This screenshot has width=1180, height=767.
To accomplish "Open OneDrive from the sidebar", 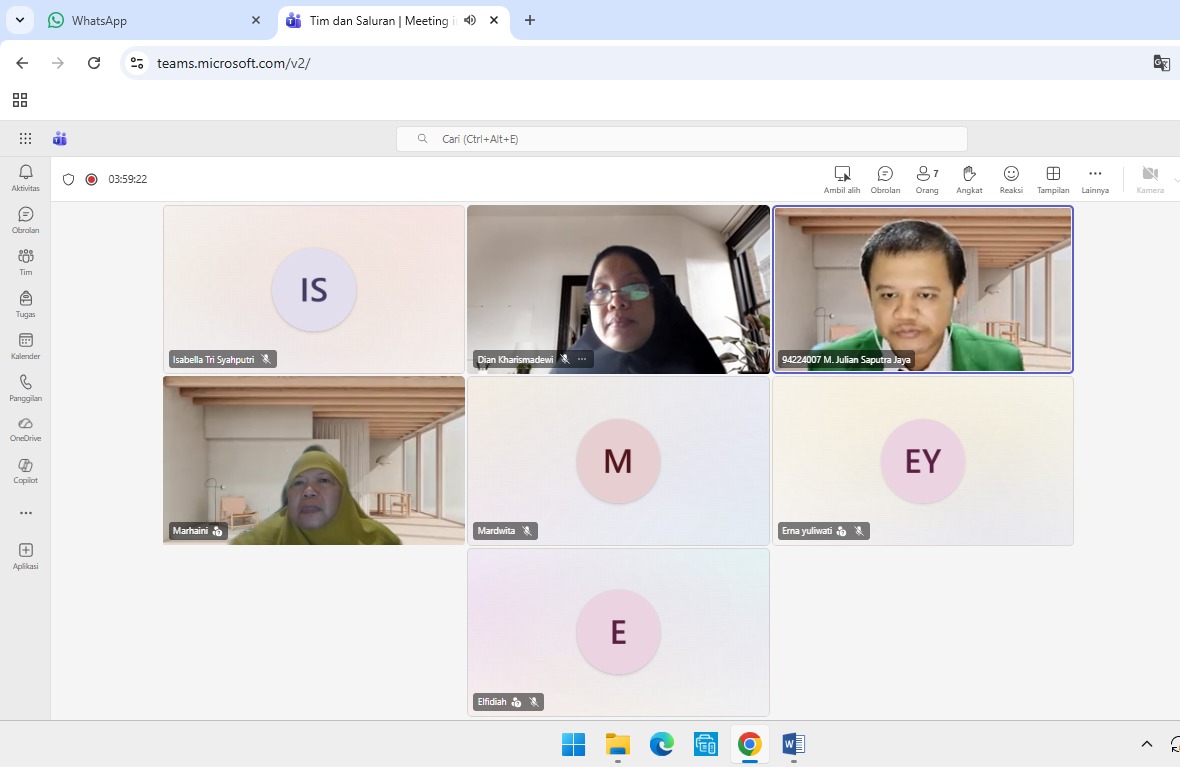I will coord(25,428).
